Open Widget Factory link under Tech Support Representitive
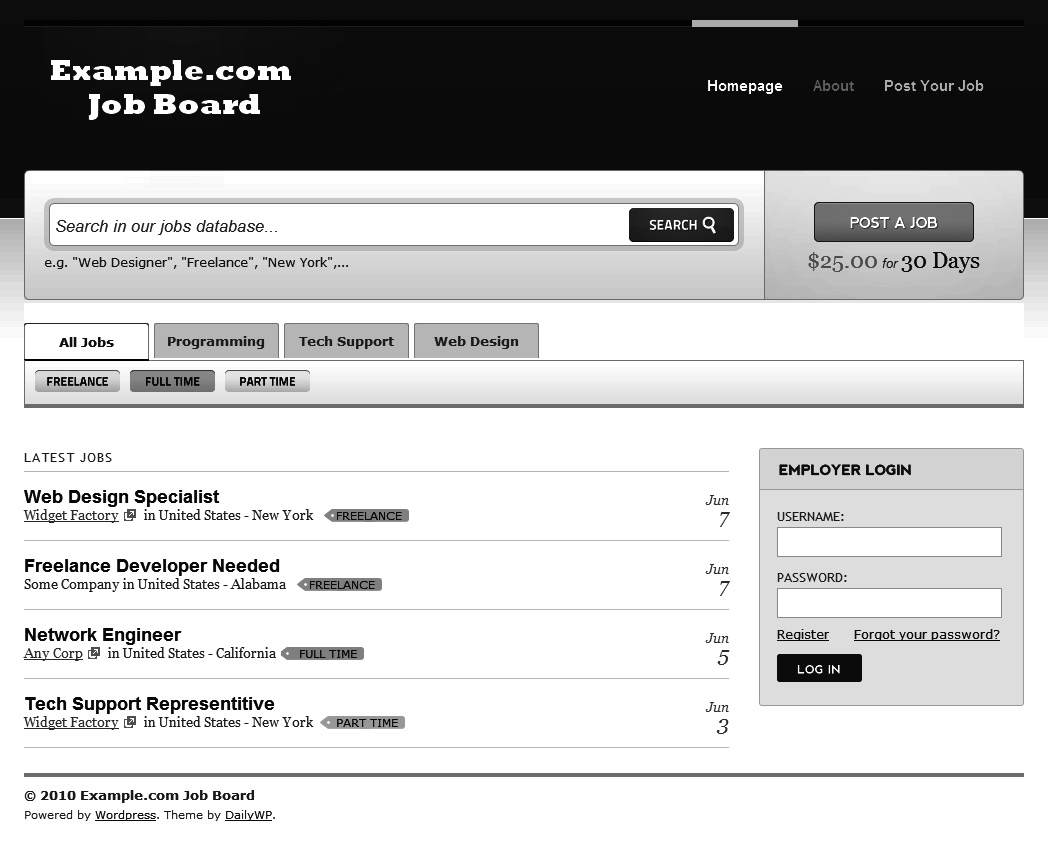1048x846 pixels. pos(71,722)
